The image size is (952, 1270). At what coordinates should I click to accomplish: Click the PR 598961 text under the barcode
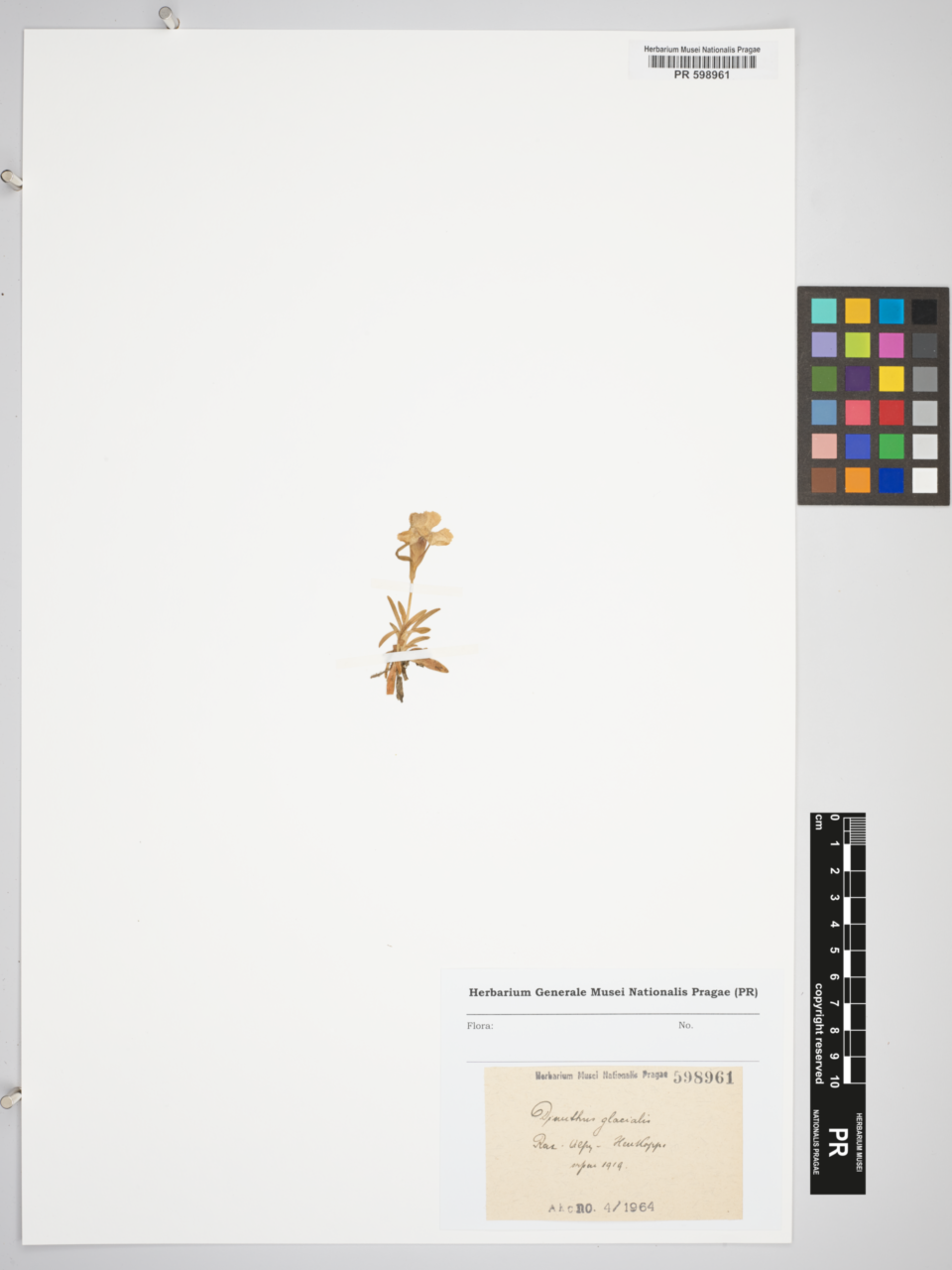click(x=702, y=75)
